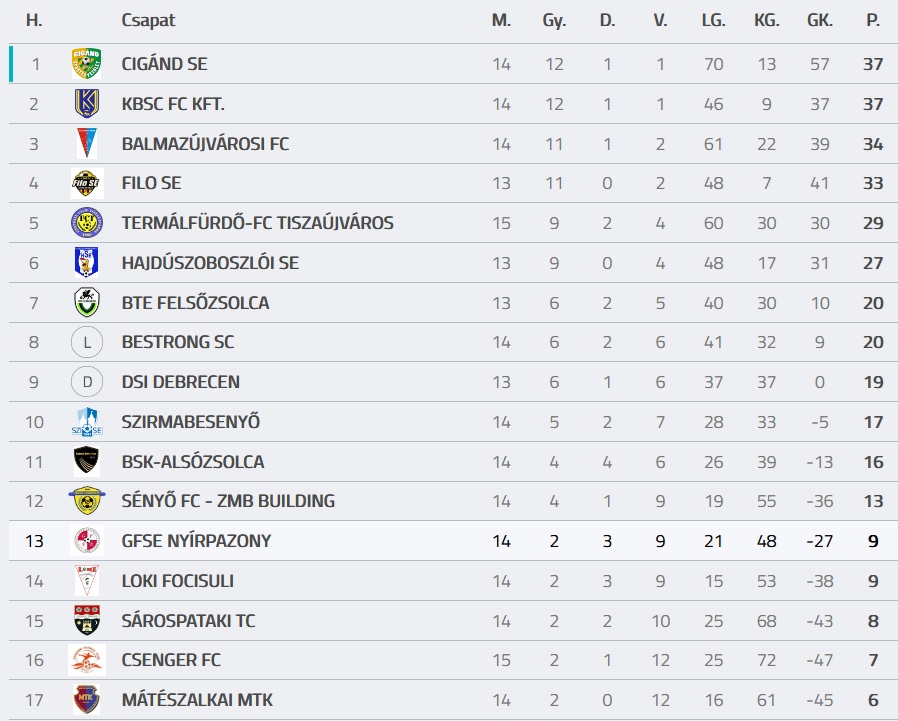Click the DSI Debrecen placeholder logo

click(87, 382)
